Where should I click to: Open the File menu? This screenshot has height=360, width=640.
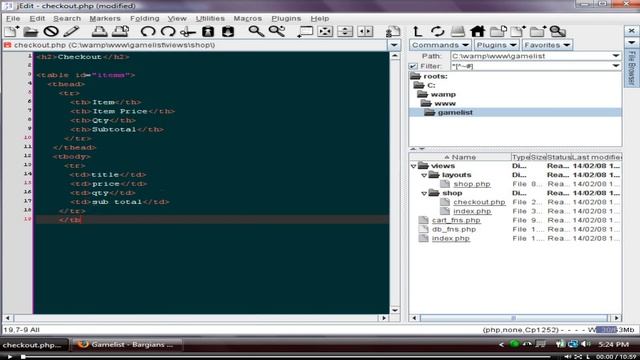13,18
